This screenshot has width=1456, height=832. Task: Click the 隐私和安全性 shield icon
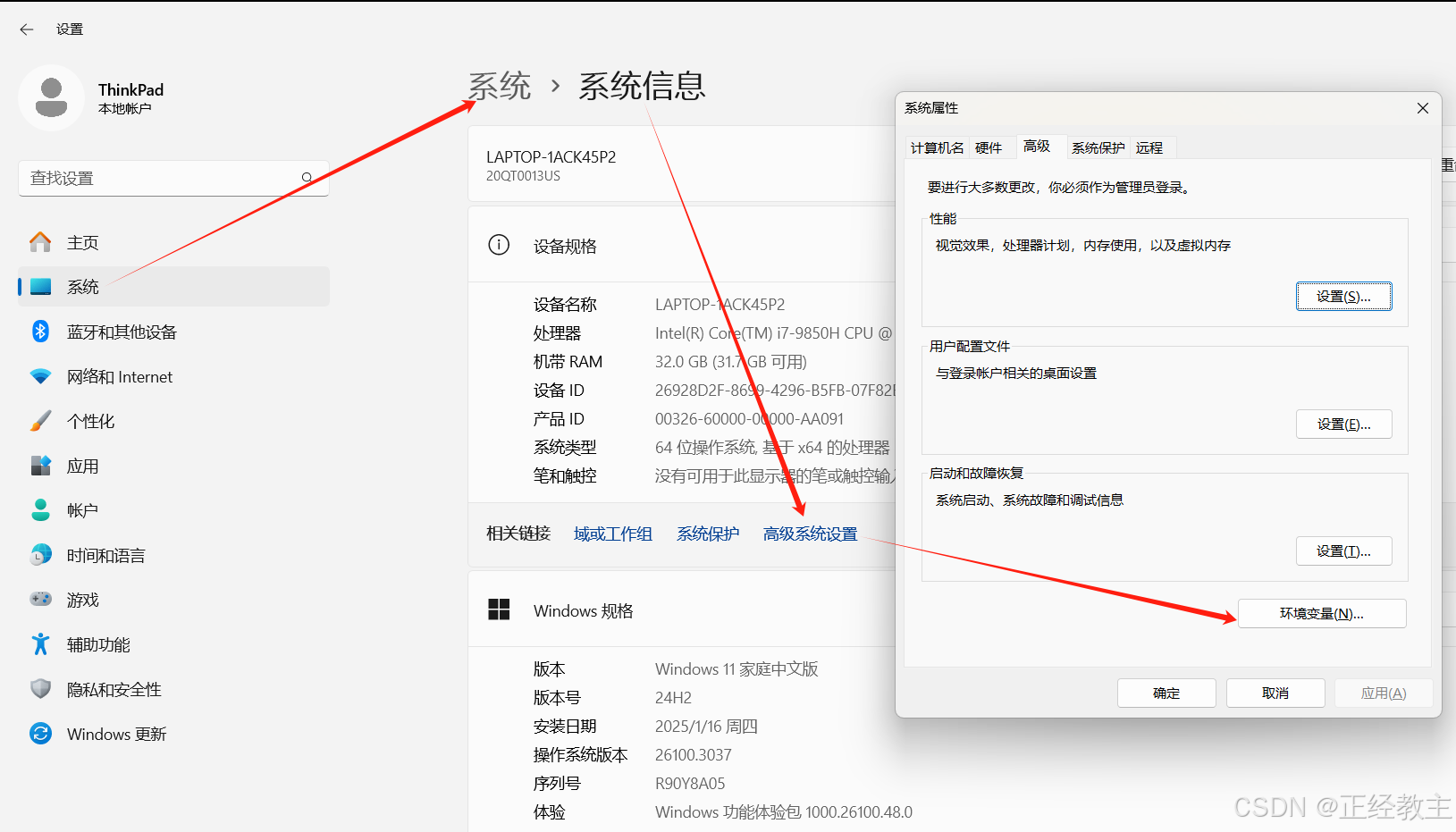[x=41, y=689]
